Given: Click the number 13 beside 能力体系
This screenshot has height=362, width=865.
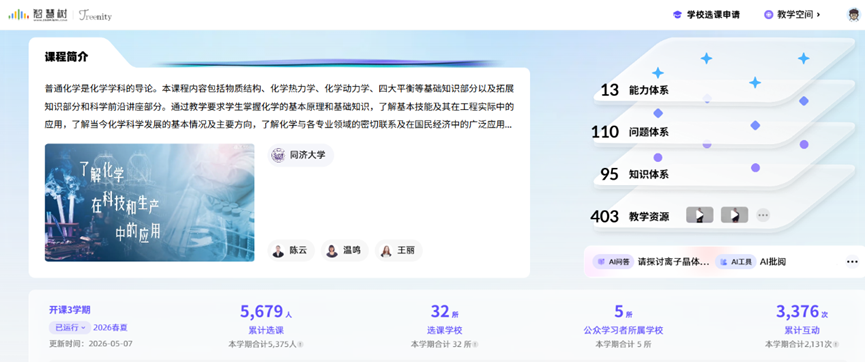Looking at the screenshot, I should (610, 90).
